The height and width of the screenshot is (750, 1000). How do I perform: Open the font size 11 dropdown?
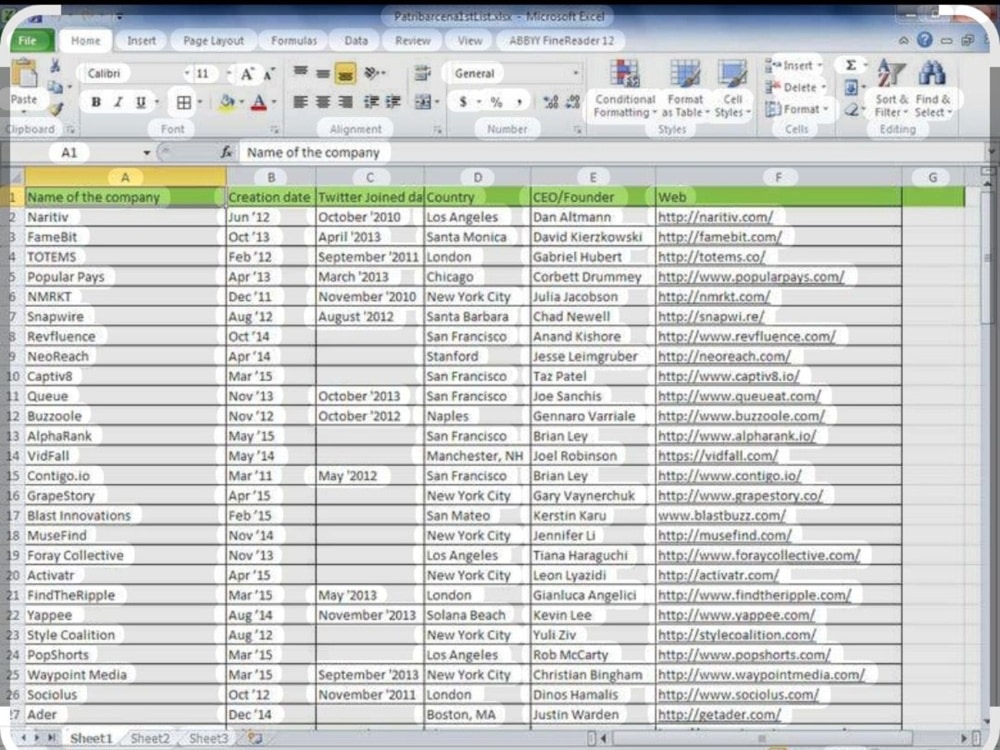click(x=229, y=73)
